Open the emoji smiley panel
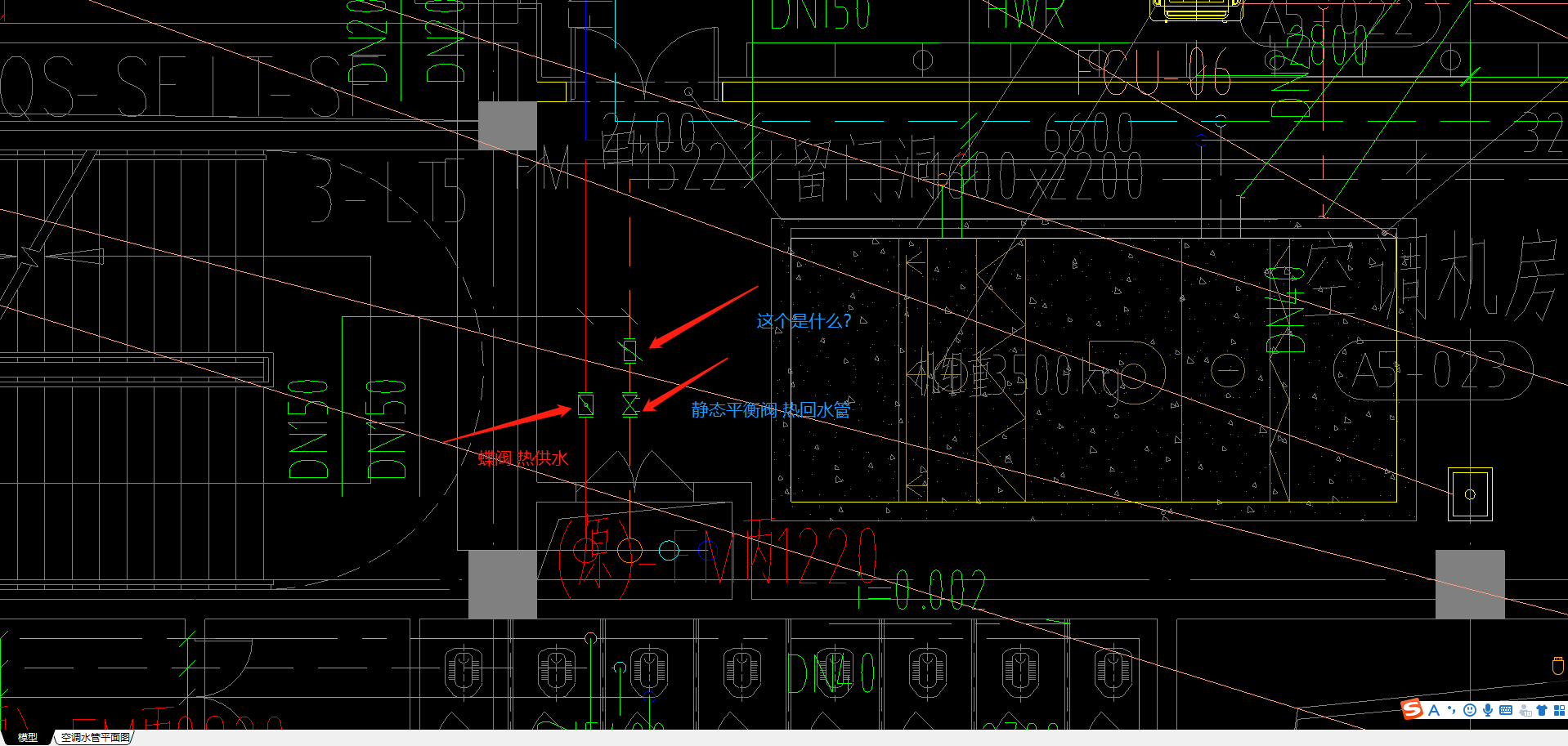Screen dimensions: 1568x746 tap(1470, 710)
